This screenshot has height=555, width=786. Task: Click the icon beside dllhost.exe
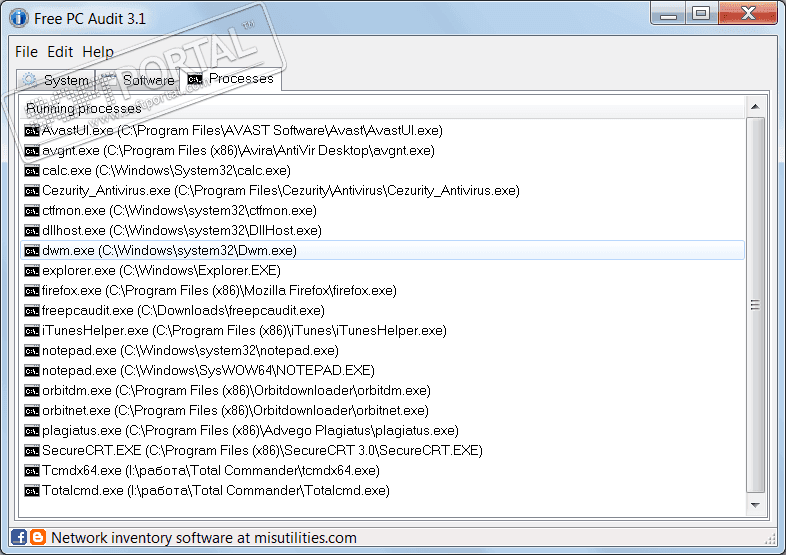tap(32, 231)
